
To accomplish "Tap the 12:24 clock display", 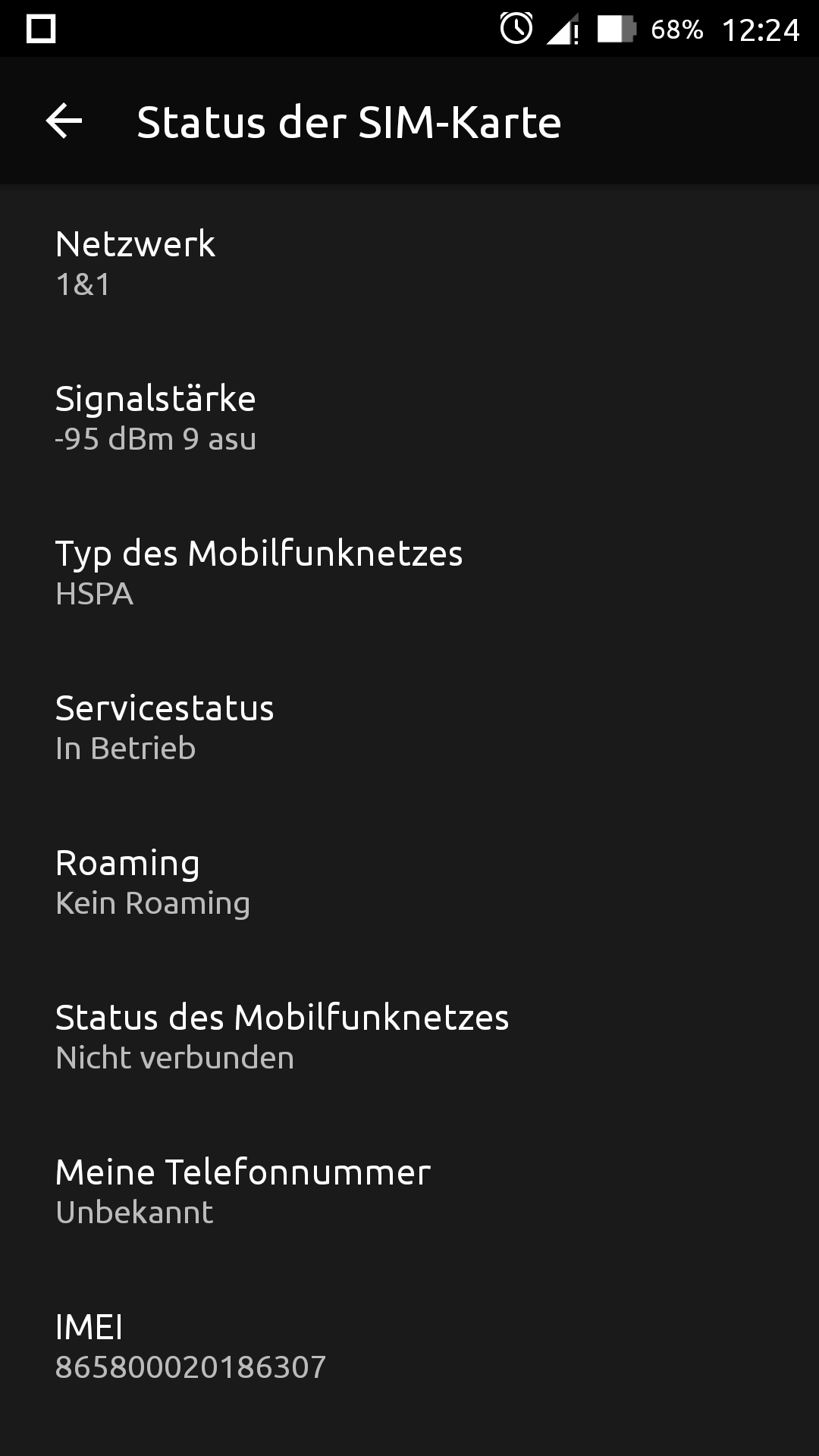I will tap(761, 30).
